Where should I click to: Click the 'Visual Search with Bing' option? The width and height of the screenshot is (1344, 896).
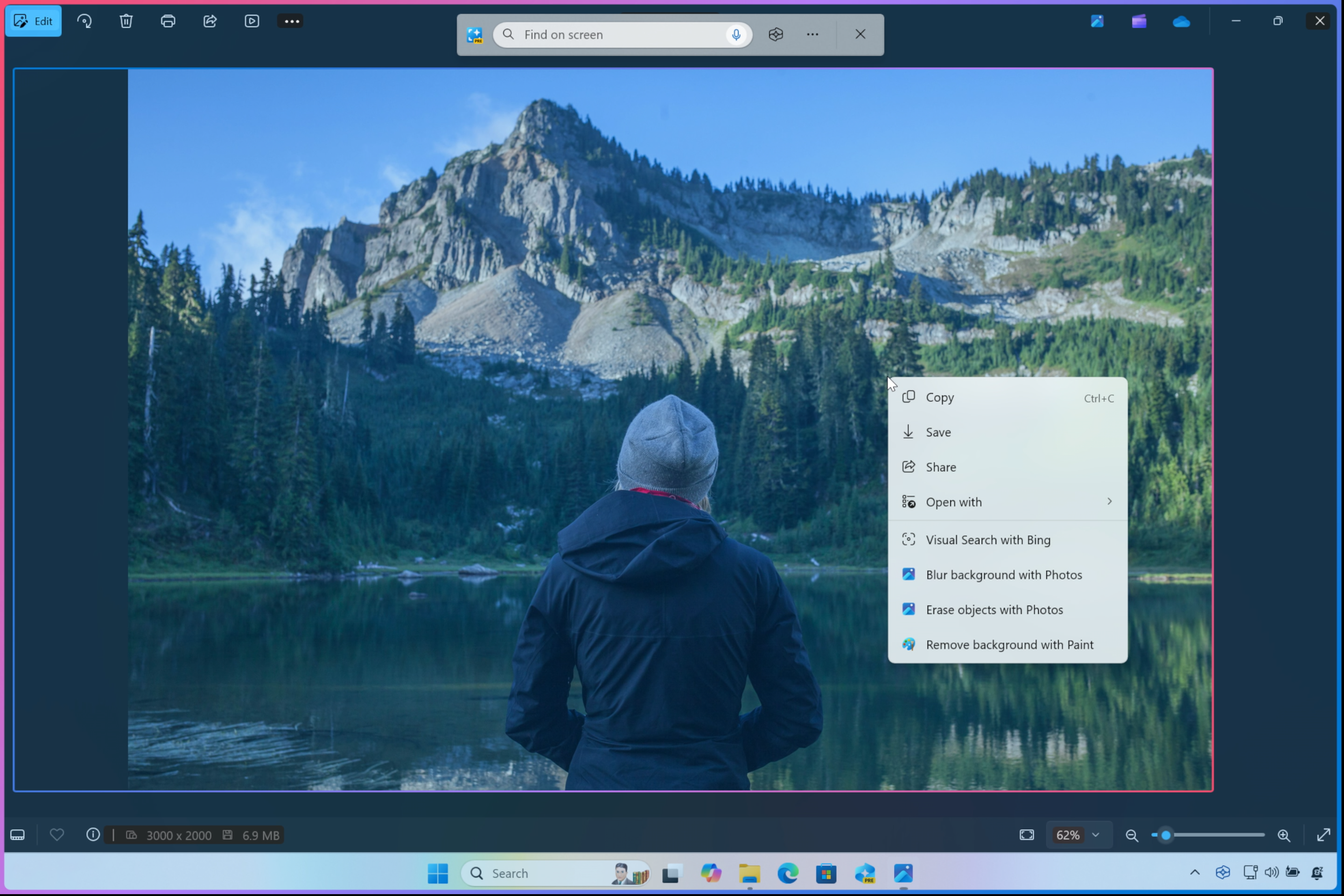(988, 539)
